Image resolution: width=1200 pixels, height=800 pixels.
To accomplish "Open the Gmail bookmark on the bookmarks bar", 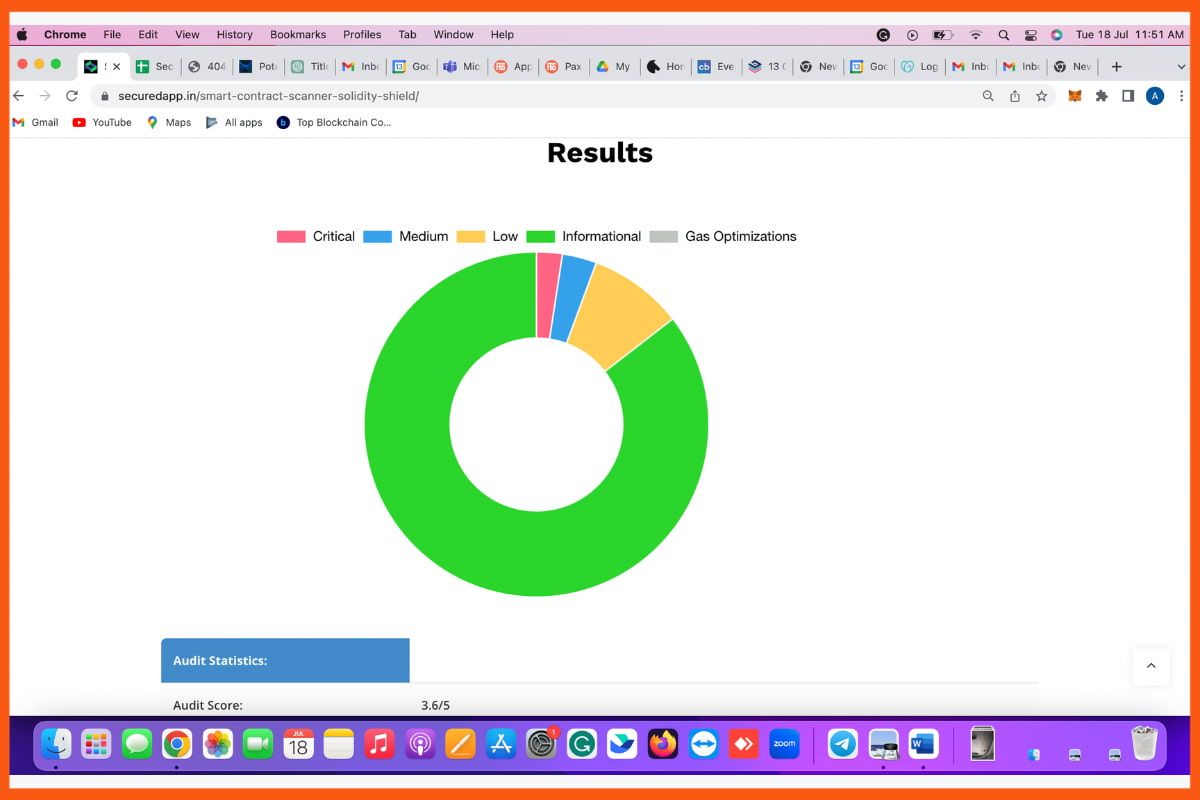I will click(34, 122).
